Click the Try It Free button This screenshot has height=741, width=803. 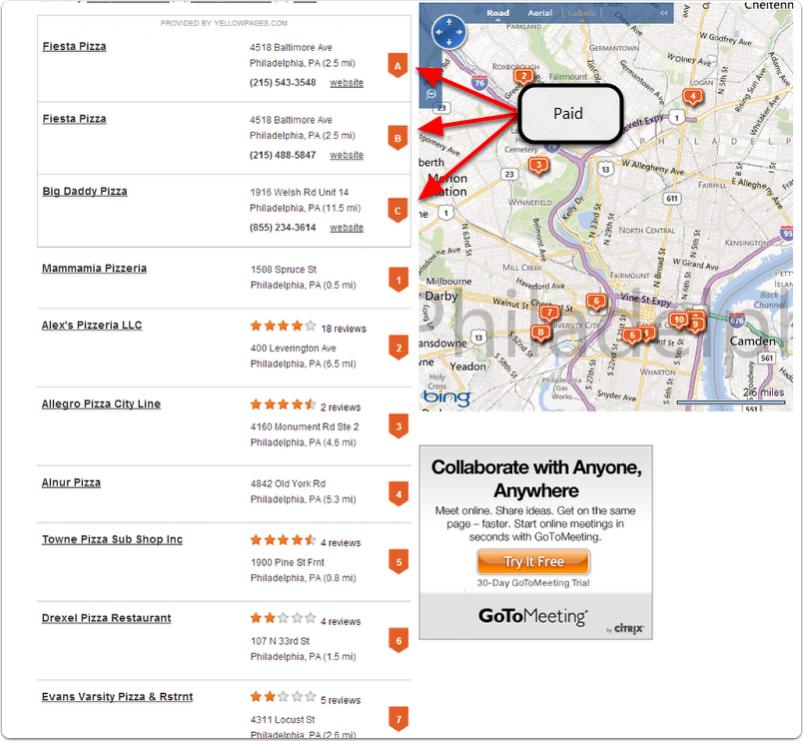534,562
